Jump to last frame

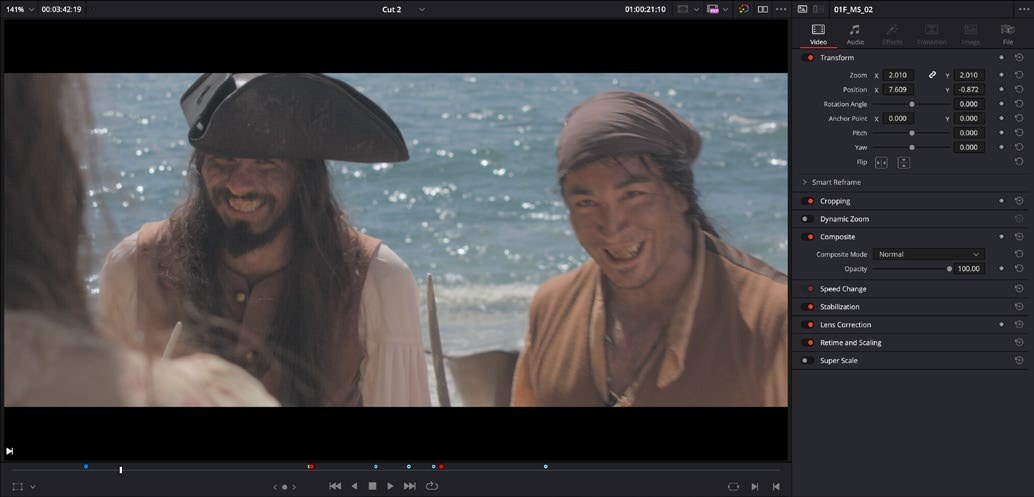click(410, 486)
